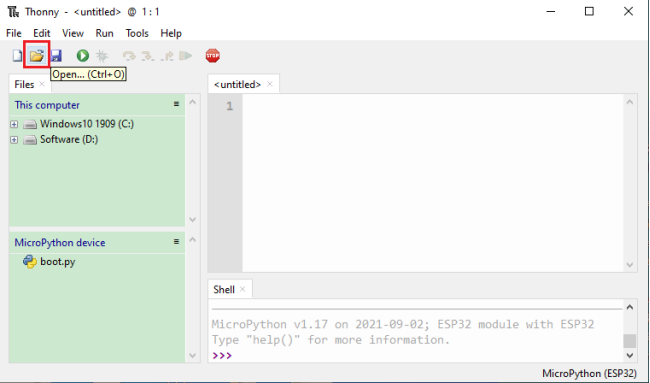Select the Shell tab
The width and height of the screenshot is (650, 383).
point(224,289)
